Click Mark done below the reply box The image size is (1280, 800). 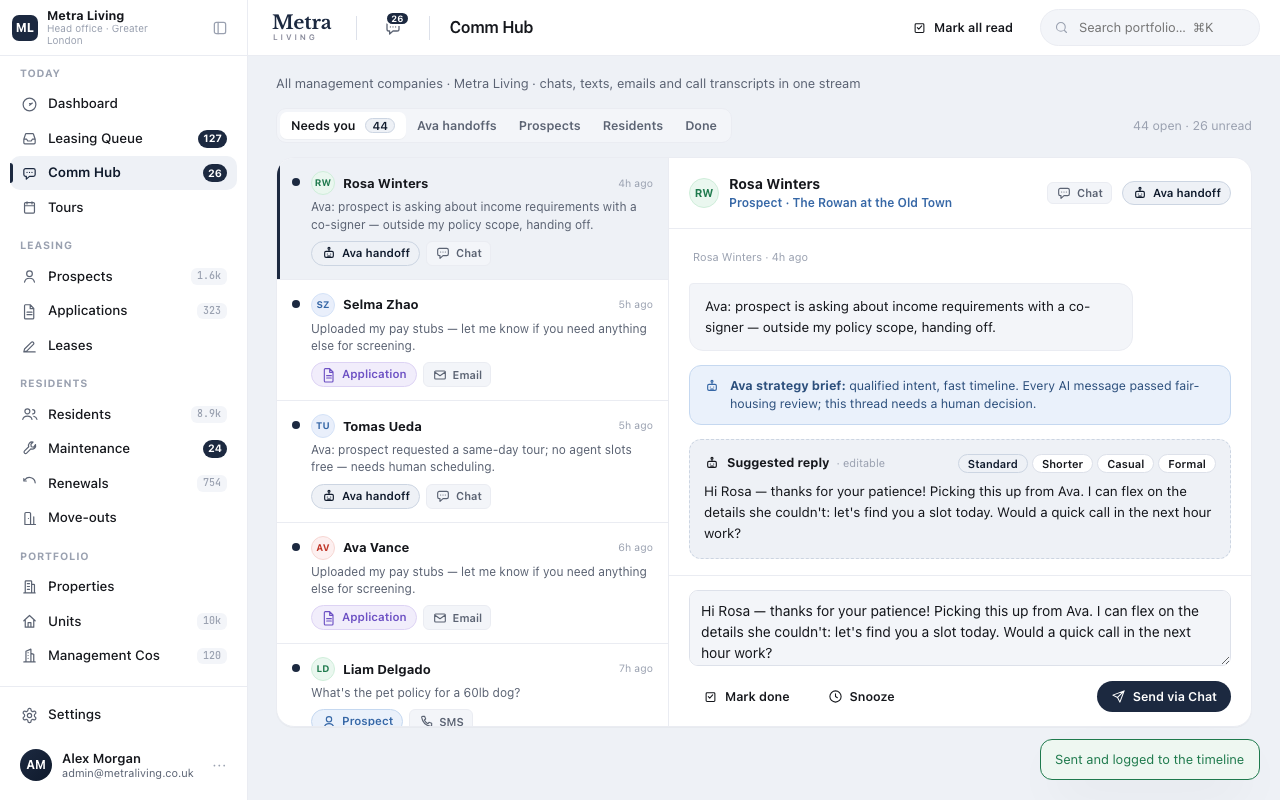[x=747, y=697]
